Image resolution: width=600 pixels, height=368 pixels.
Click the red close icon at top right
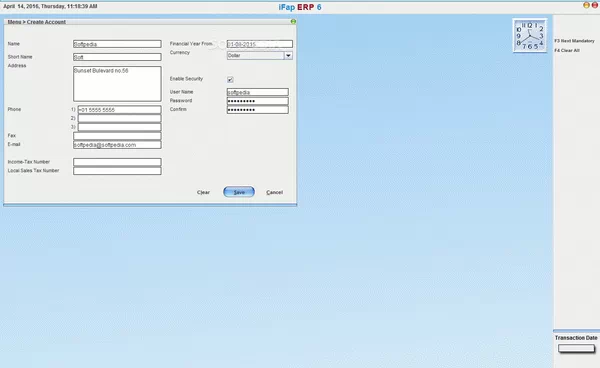pyautogui.click(x=595, y=5)
